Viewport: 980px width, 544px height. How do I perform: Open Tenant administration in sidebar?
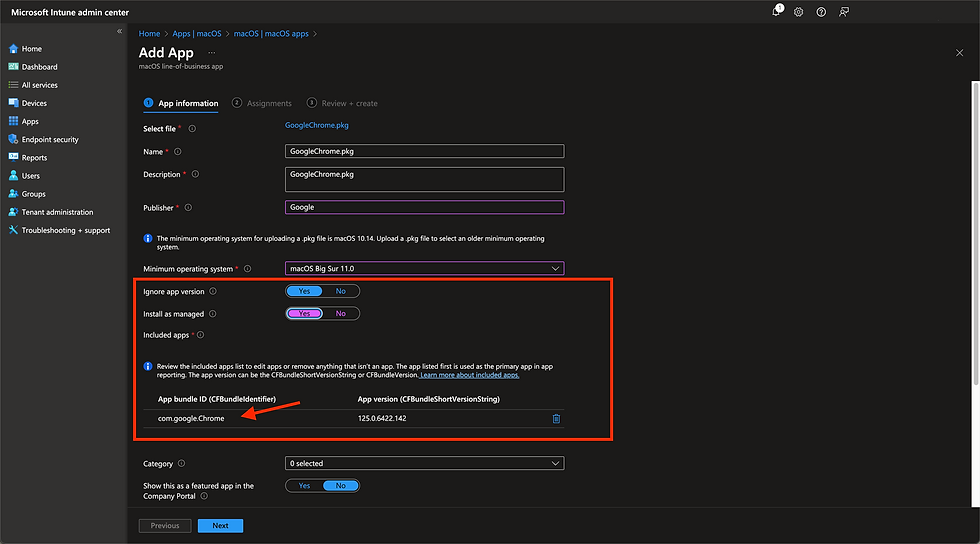(x=58, y=212)
